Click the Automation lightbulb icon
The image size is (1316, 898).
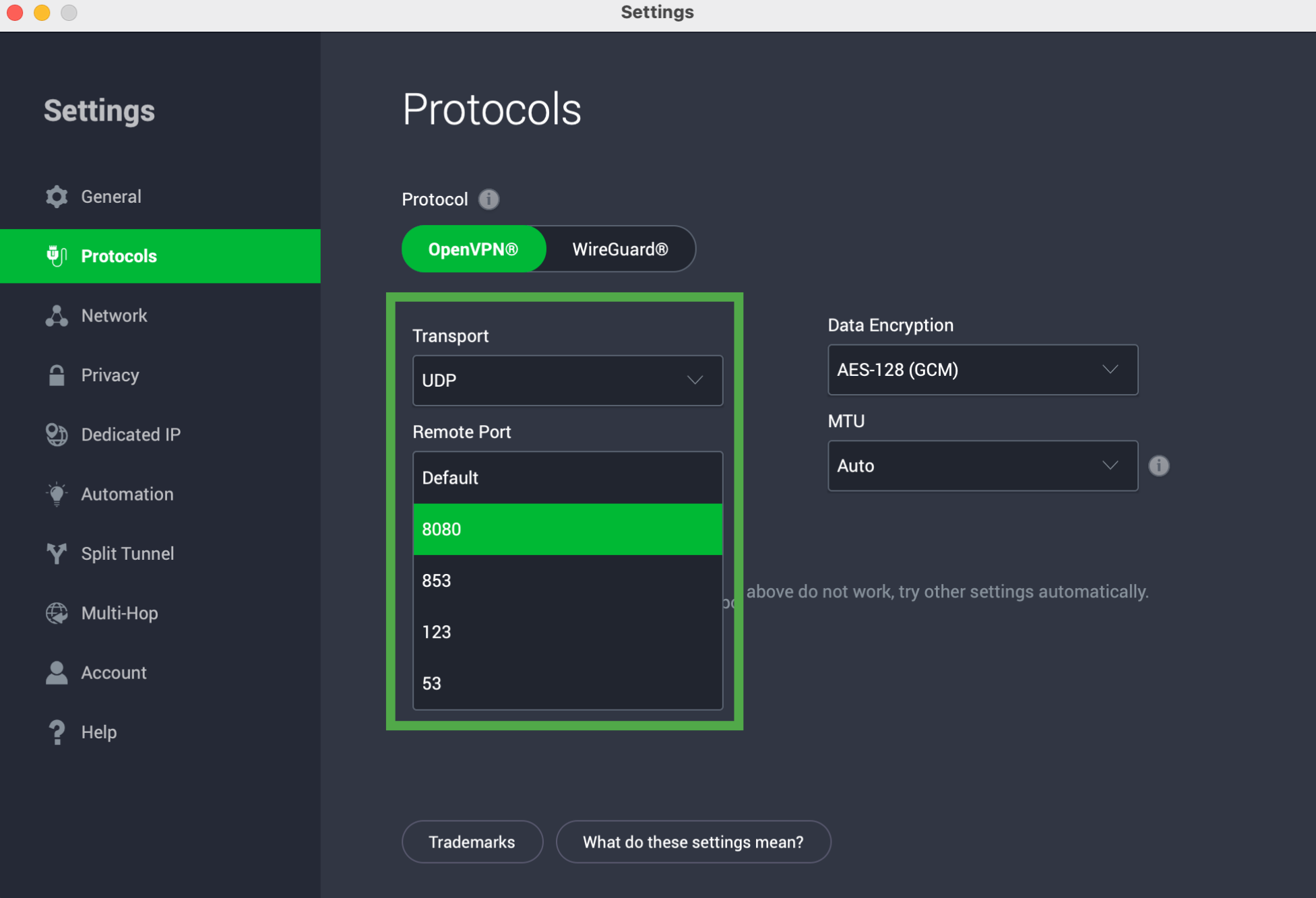pos(57,494)
